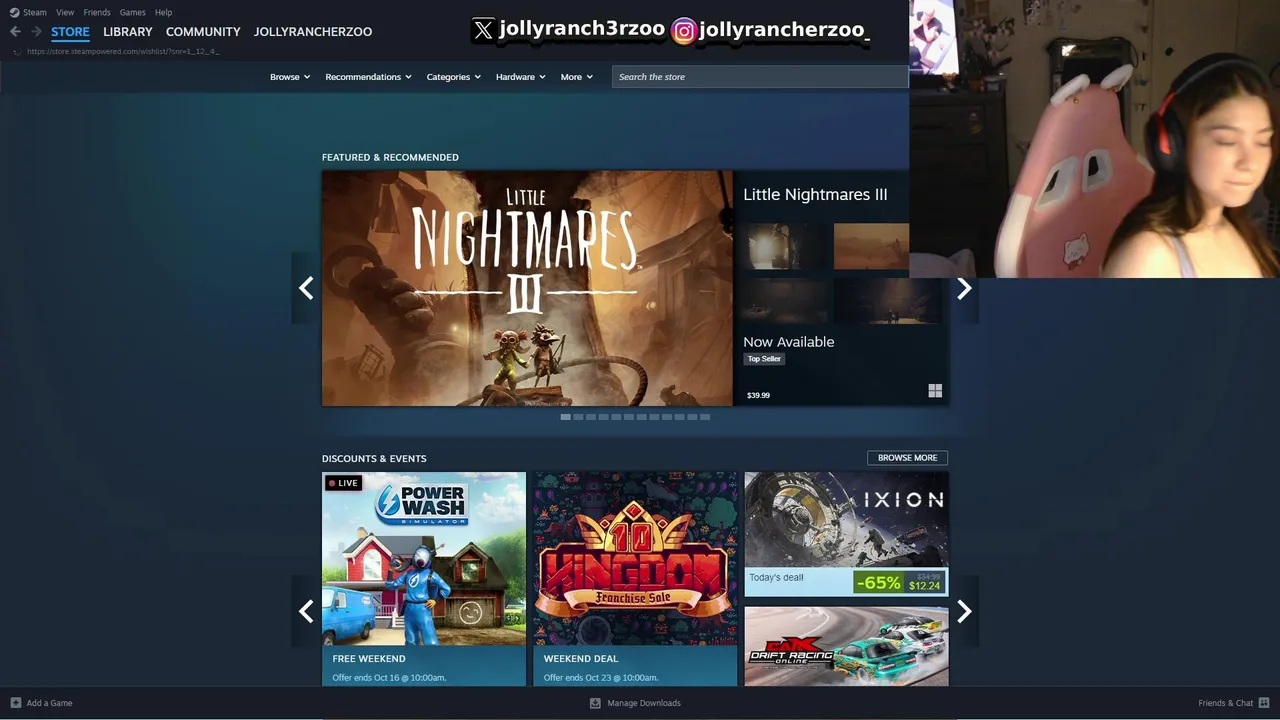Click the BROWSE MORE button
1280x720 pixels.
tap(907, 458)
